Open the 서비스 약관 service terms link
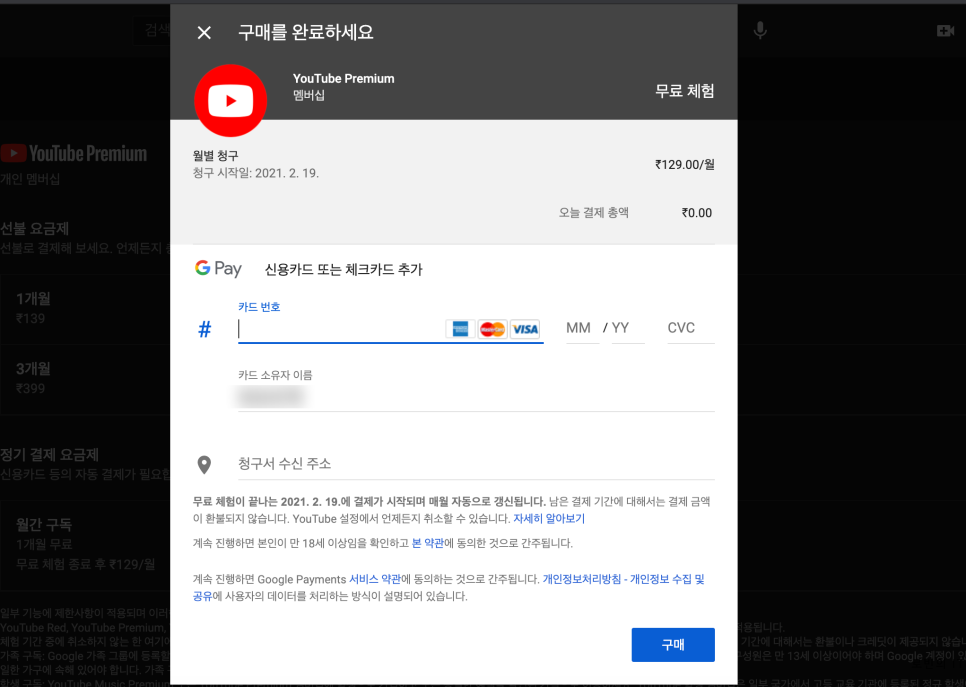This screenshot has height=687, width=966. [x=375, y=579]
